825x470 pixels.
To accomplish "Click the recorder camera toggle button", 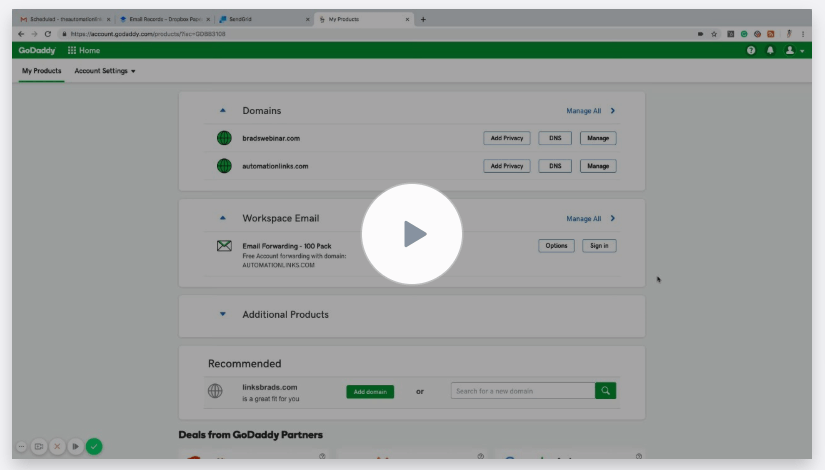I will (39, 446).
